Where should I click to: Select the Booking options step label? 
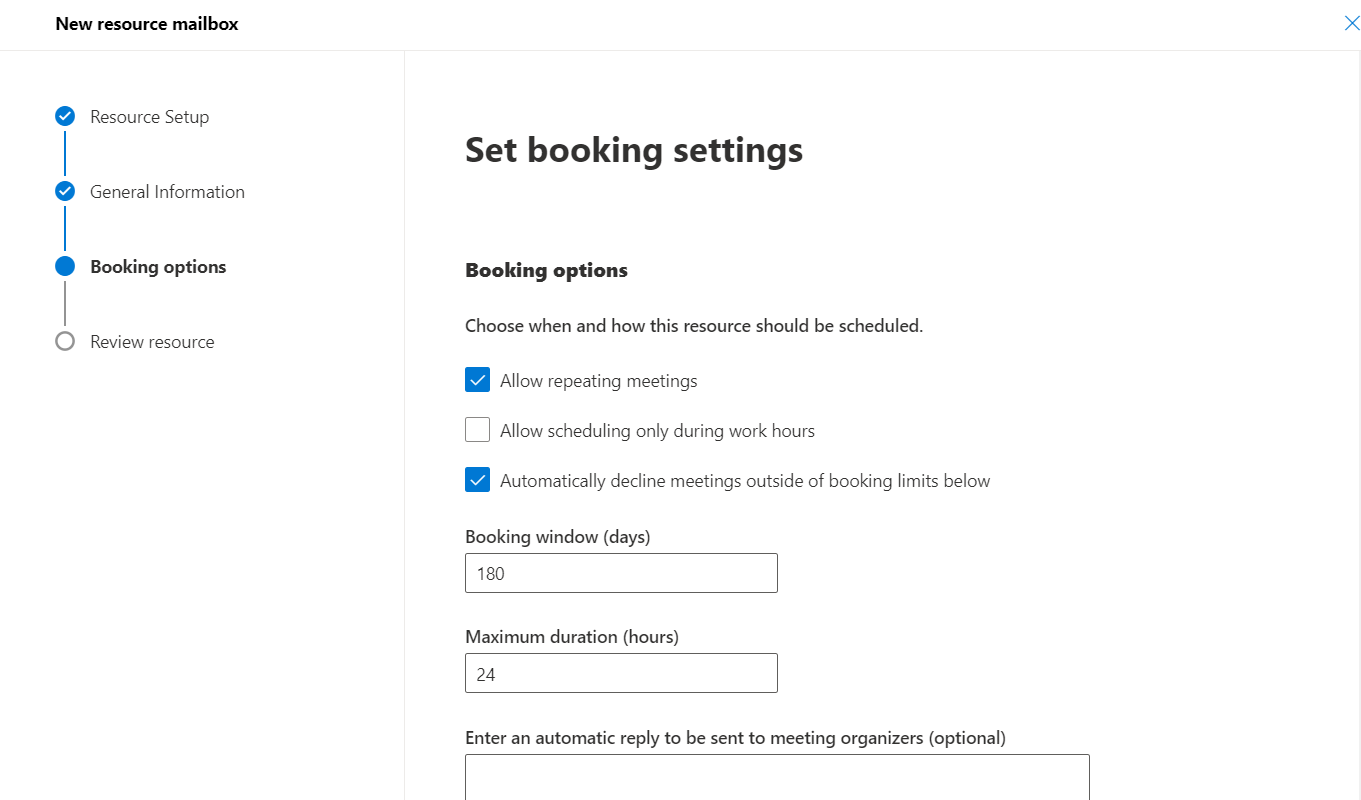(158, 267)
